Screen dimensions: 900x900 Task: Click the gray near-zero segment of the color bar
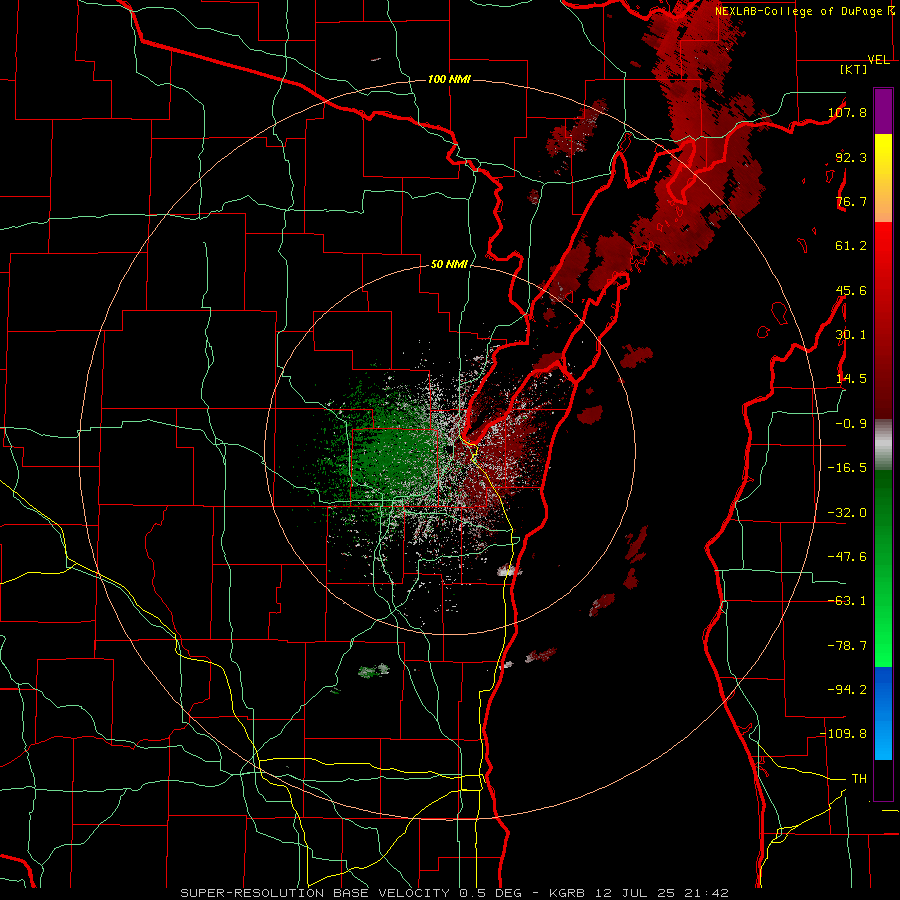point(883,443)
